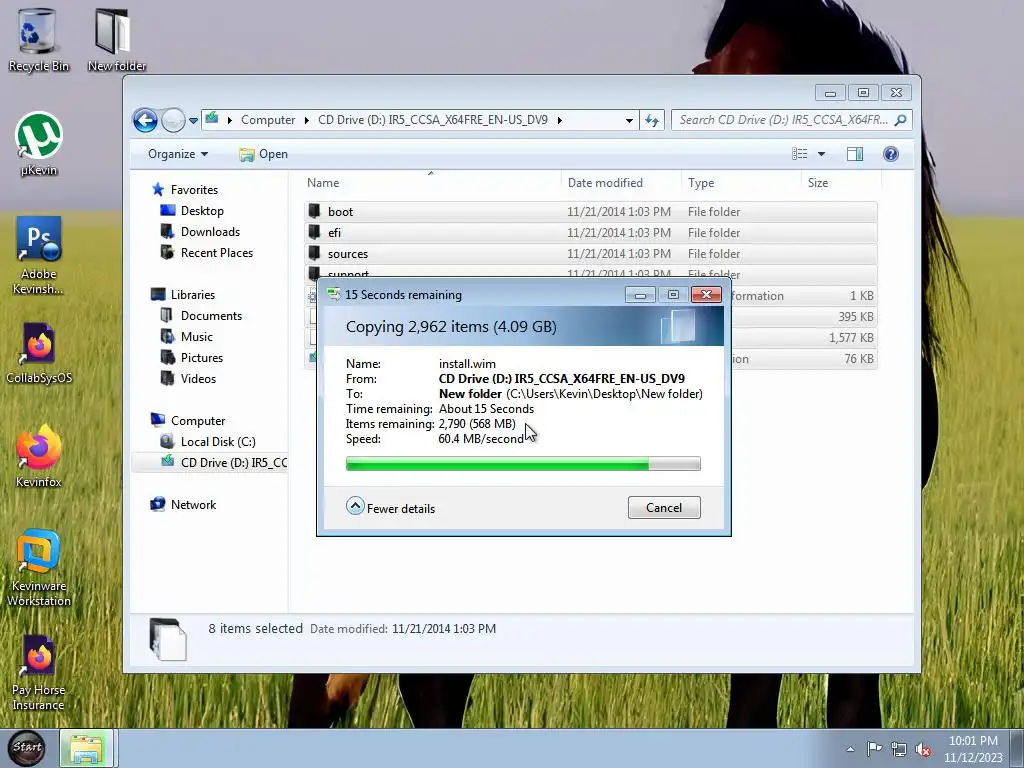Open the recent pages dropdown arrow
Image resolution: width=1024 pixels, height=768 pixels.
[x=193, y=120]
